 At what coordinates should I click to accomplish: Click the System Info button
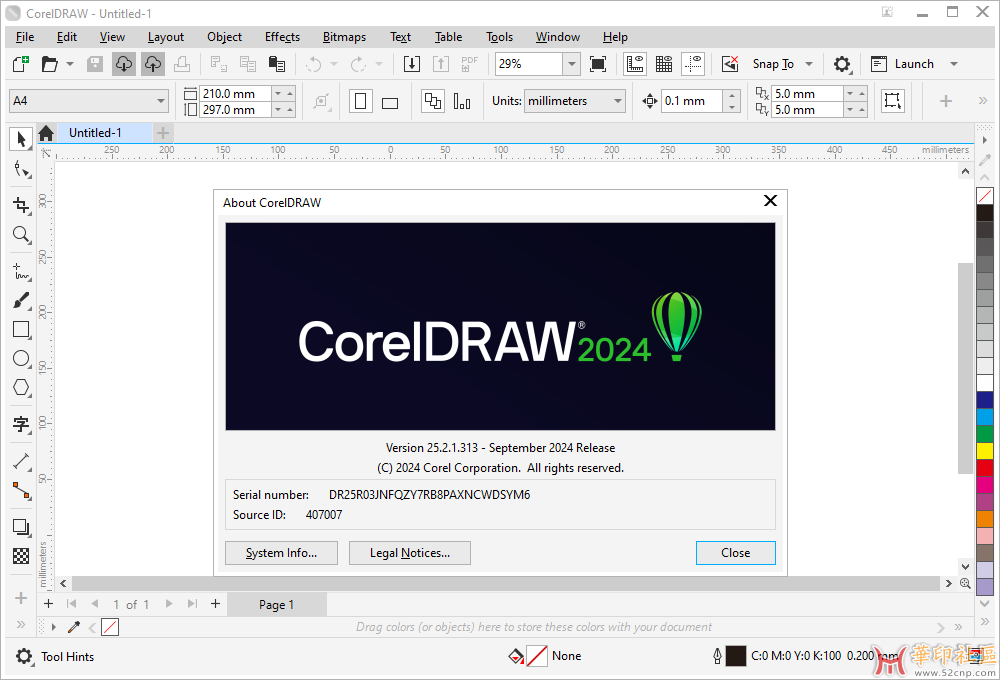(x=281, y=553)
